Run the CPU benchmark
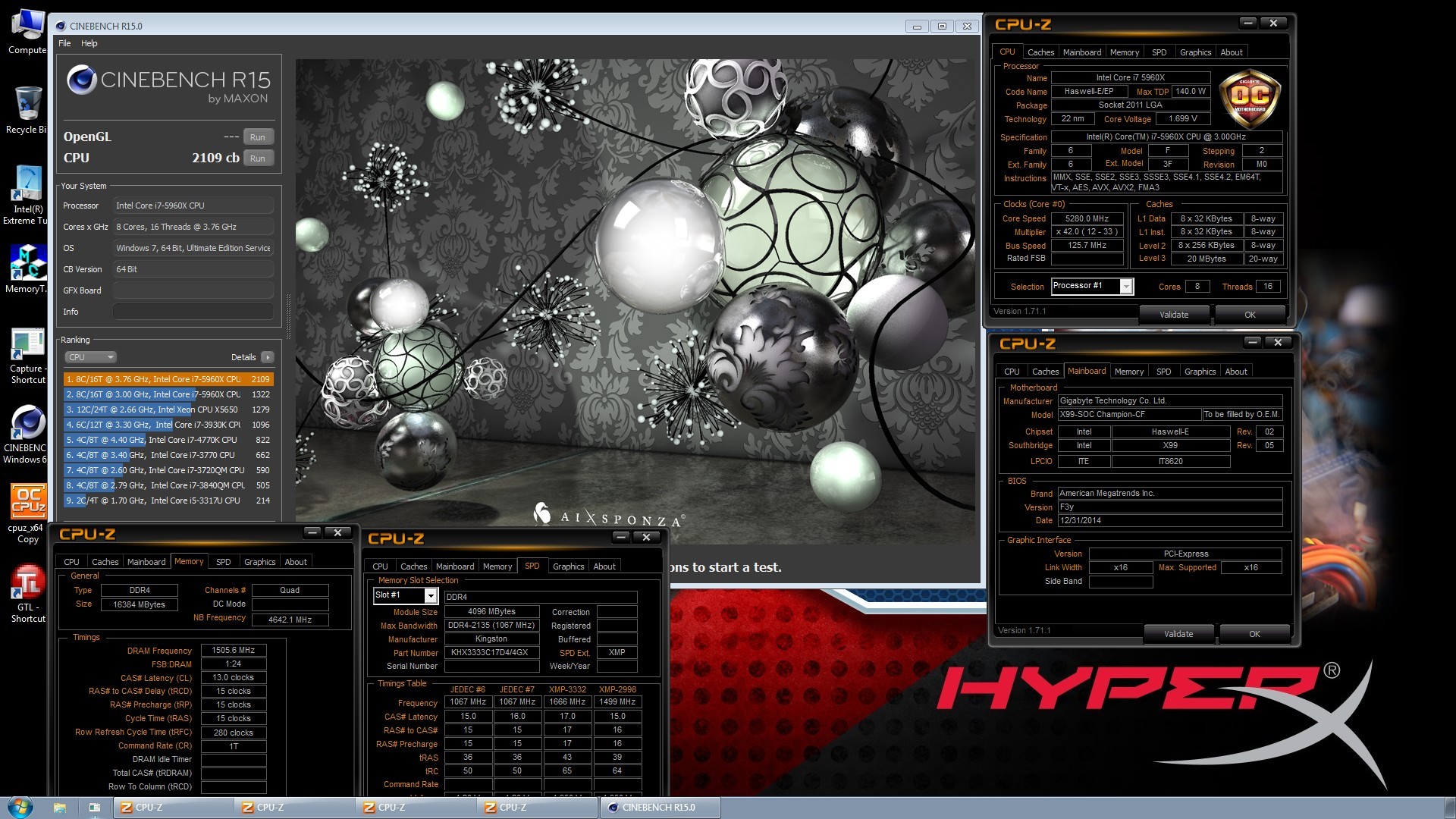Image resolution: width=1456 pixels, height=819 pixels. pyautogui.click(x=258, y=158)
